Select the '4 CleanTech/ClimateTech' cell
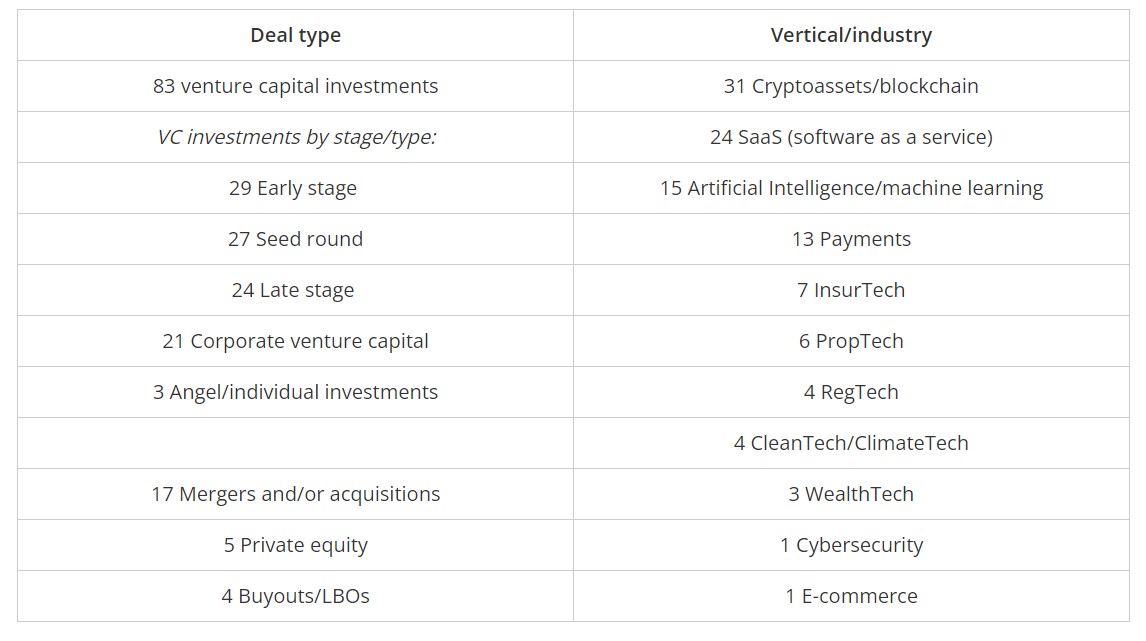Viewport: 1146px width, 641px height. coord(851,443)
